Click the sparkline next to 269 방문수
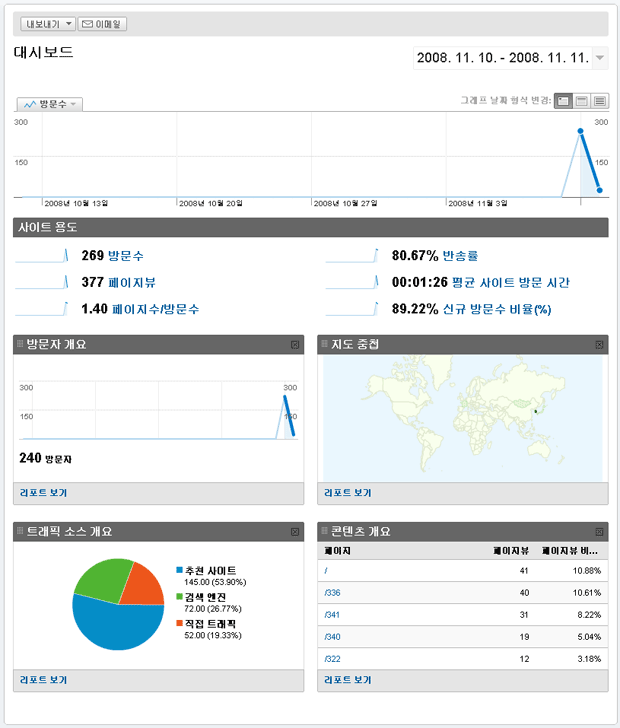The width and height of the screenshot is (620, 728). (x=42, y=256)
